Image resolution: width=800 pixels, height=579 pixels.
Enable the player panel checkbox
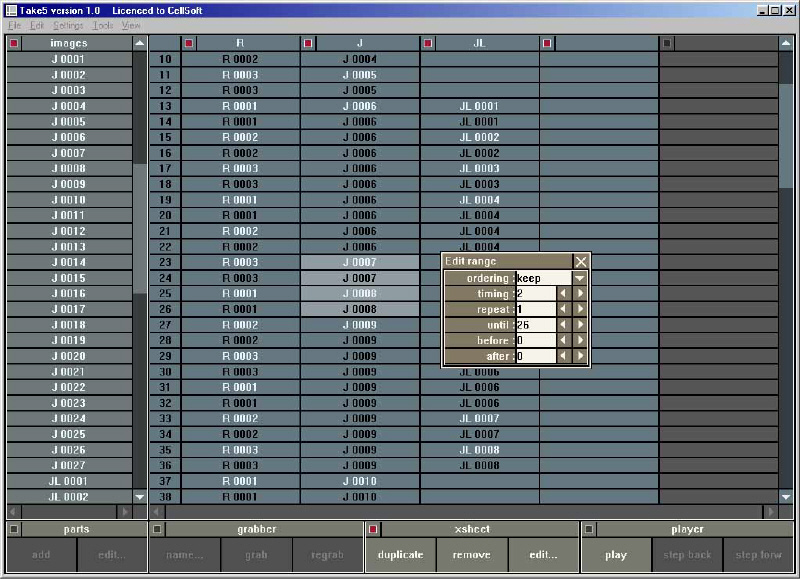[x=589, y=530]
